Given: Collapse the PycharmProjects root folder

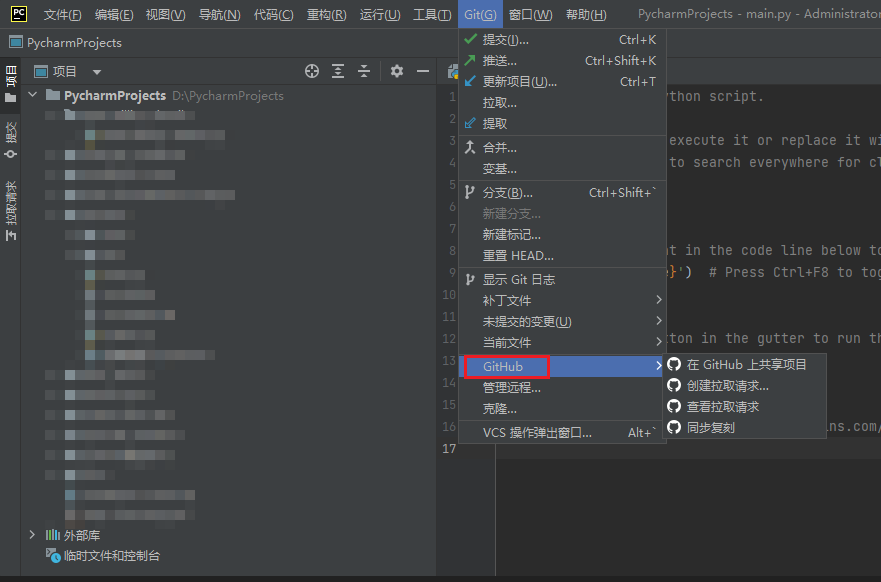Looking at the screenshot, I should click(33, 95).
